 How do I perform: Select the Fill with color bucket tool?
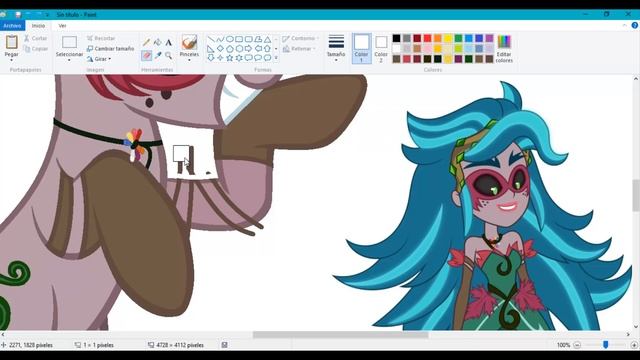158,42
